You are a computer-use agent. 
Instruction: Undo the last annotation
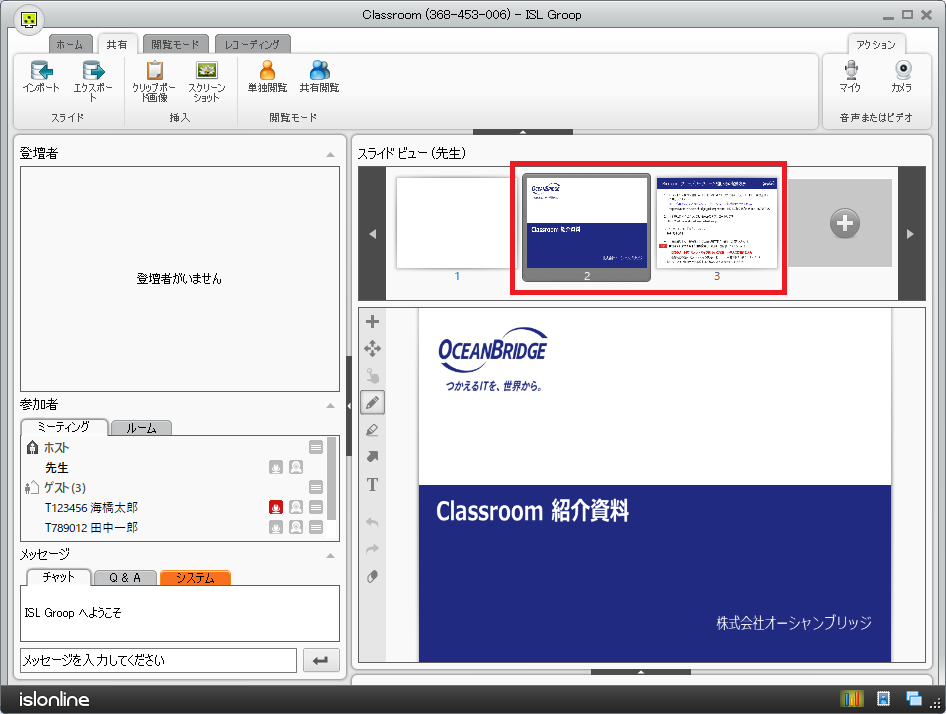(372, 522)
